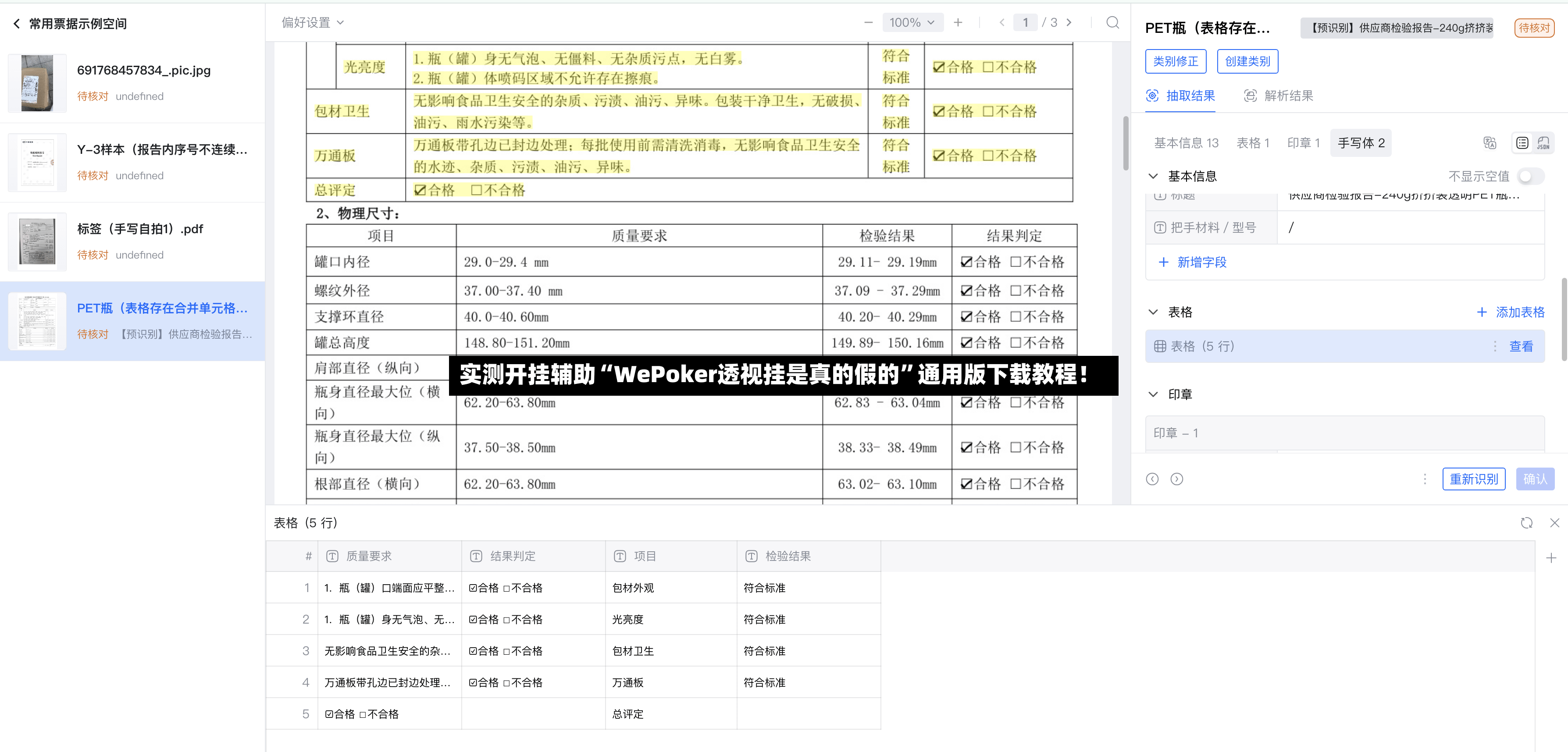Click row 4 cell 万通板
Screen dimensions: 1568x752
671,683
